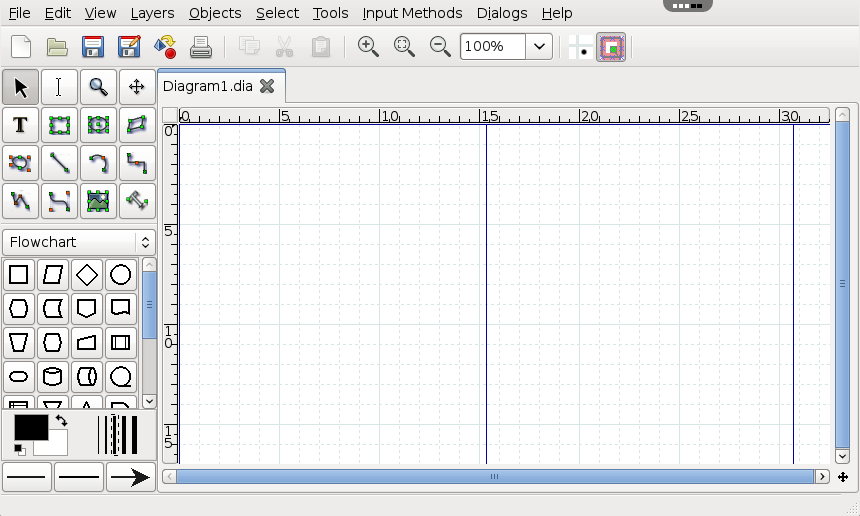Close the Diagram1.dia tab
860x516 pixels.
pyautogui.click(x=267, y=86)
